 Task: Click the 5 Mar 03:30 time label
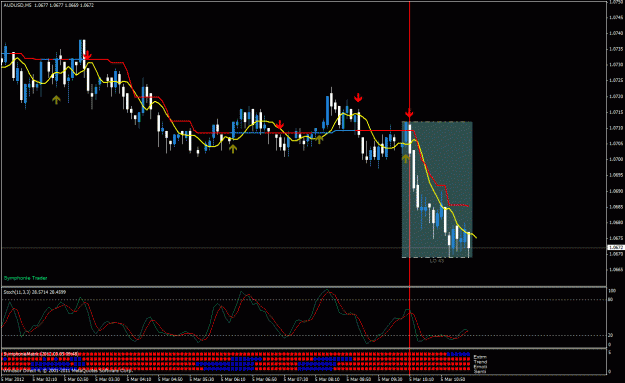coord(108,379)
